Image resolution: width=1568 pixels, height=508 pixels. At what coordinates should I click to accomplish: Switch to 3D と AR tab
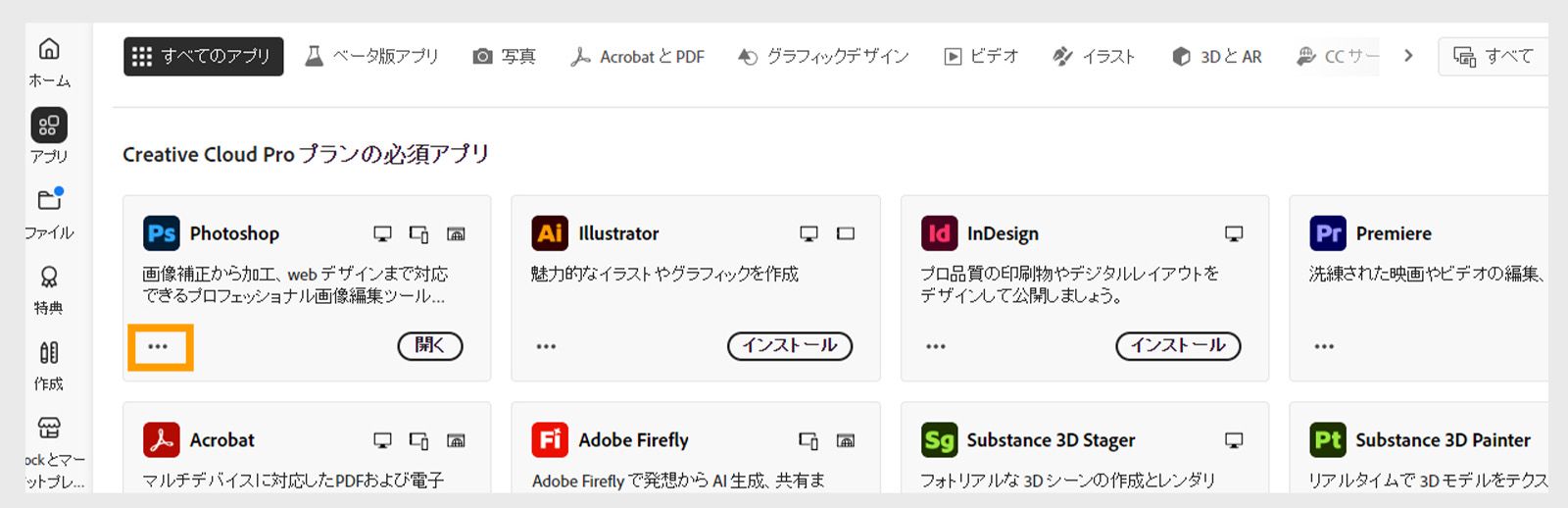pyautogui.click(x=1216, y=57)
